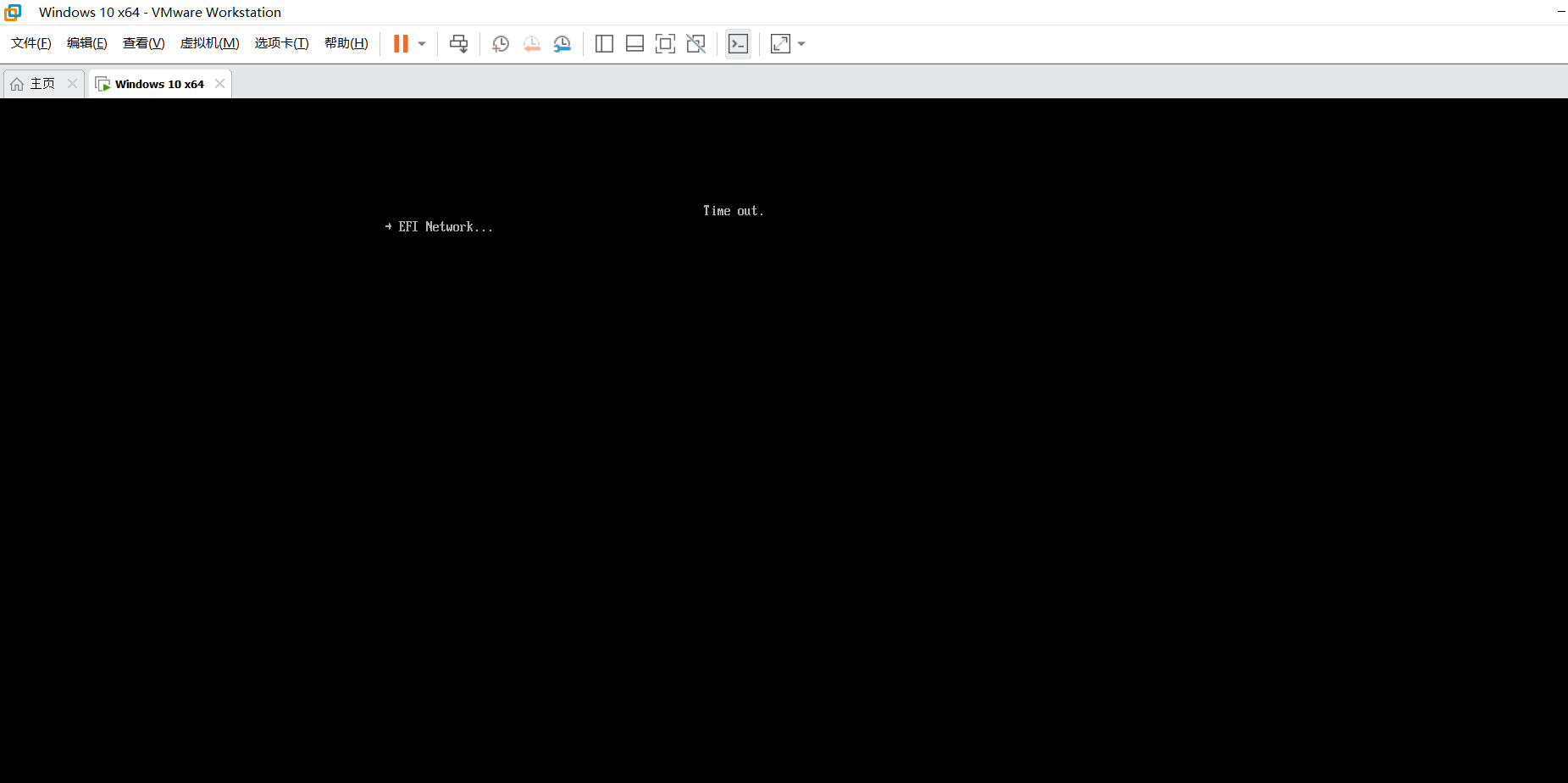
Task: Open the 虚拟机(M) menu
Action: click(x=210, y=43)
